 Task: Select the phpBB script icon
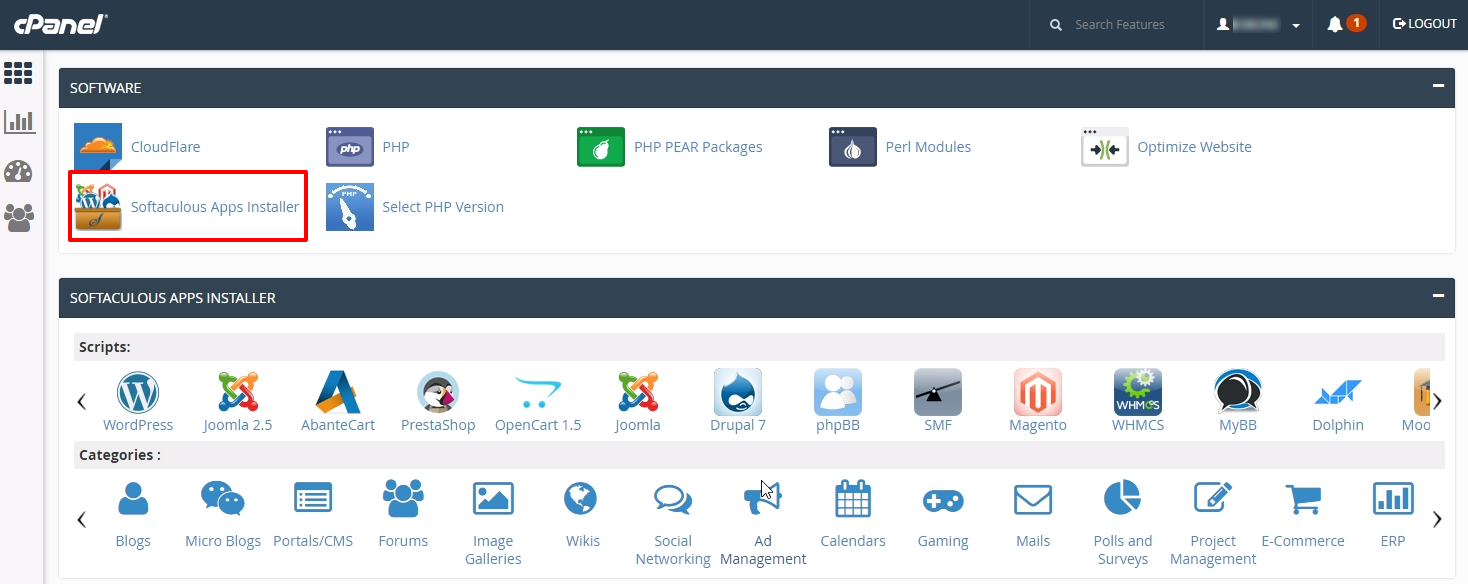coord(838,392)
